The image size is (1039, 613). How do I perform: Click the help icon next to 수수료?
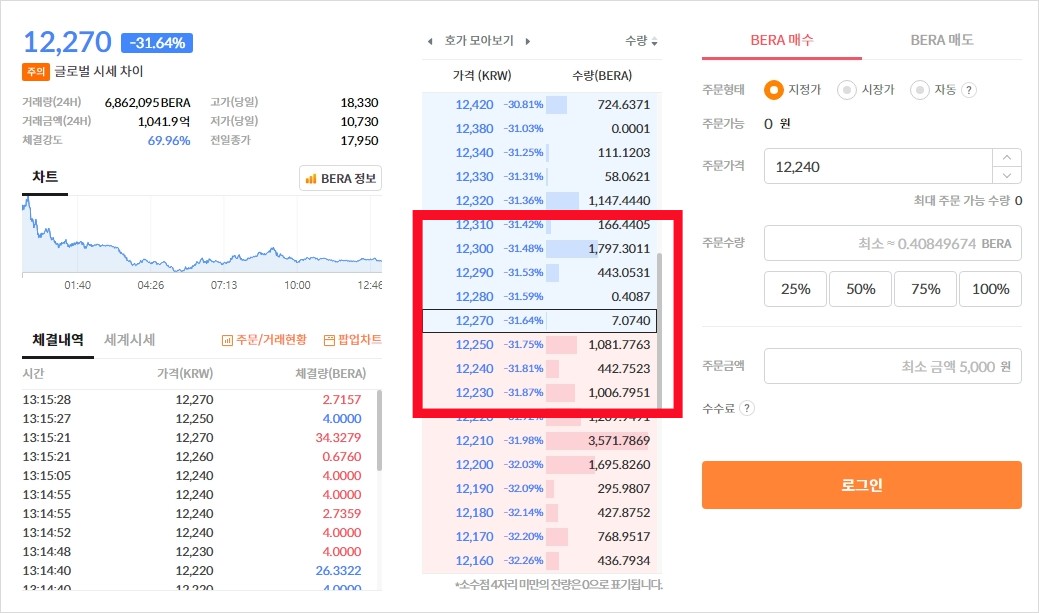pos(746,408)
